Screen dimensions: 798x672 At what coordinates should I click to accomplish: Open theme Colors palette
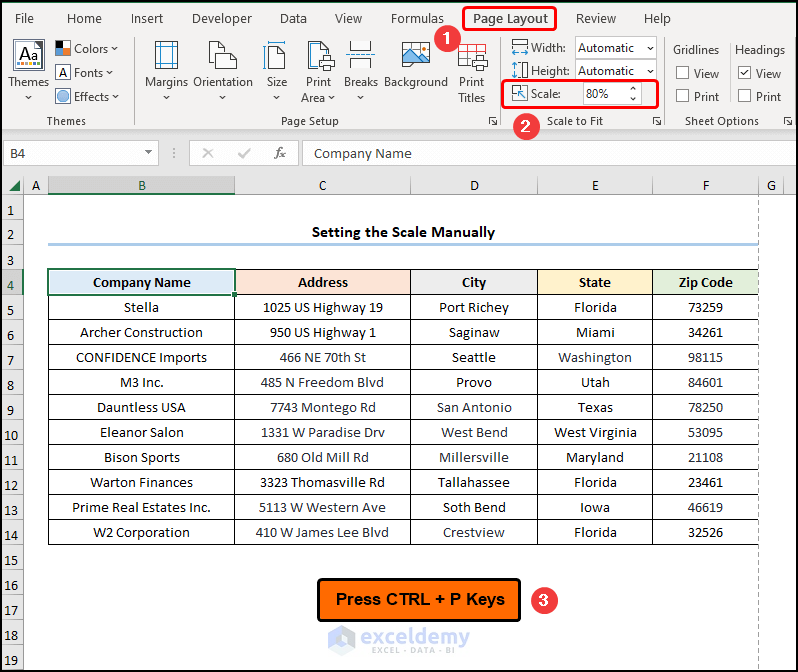(87, 49)
